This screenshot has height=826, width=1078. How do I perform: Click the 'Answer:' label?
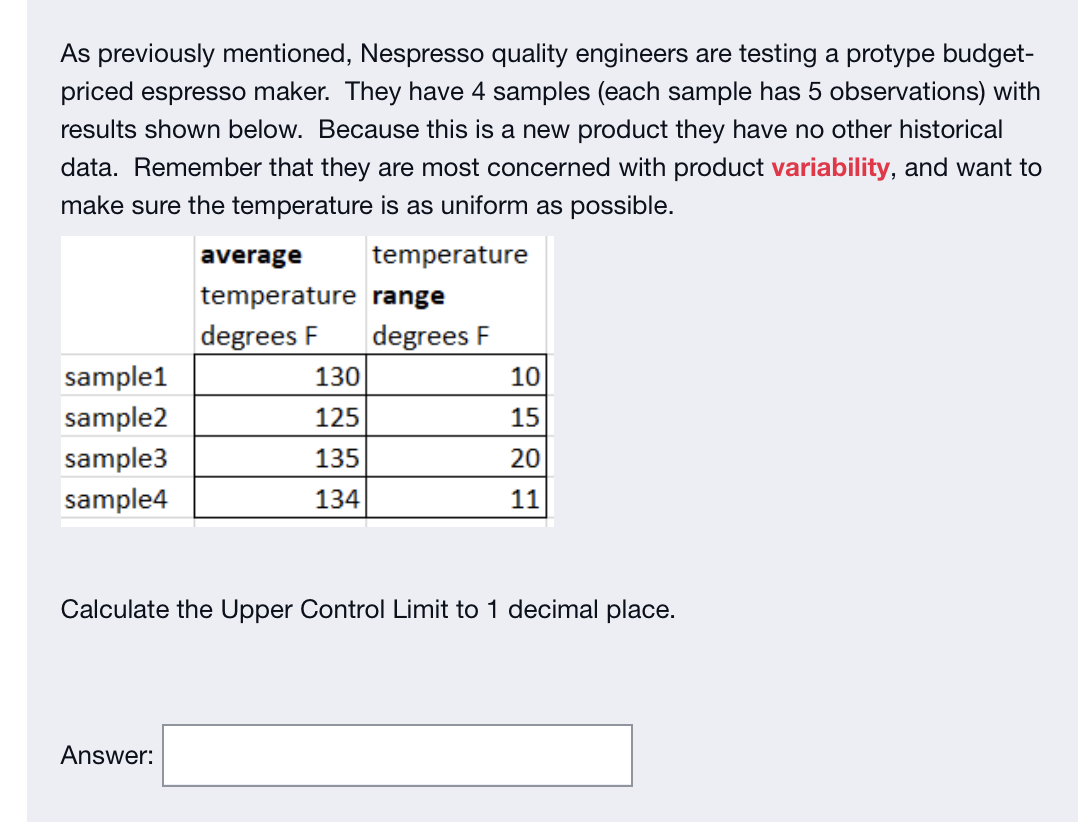(x=107, y=756)
